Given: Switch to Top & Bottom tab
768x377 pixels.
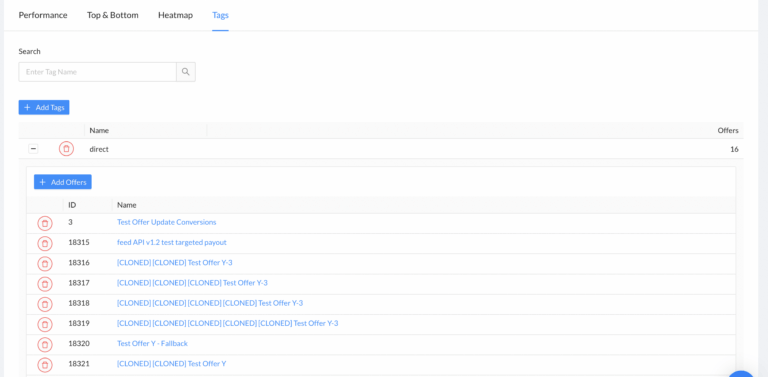Looking at the screenshot, I should [113, 15].
